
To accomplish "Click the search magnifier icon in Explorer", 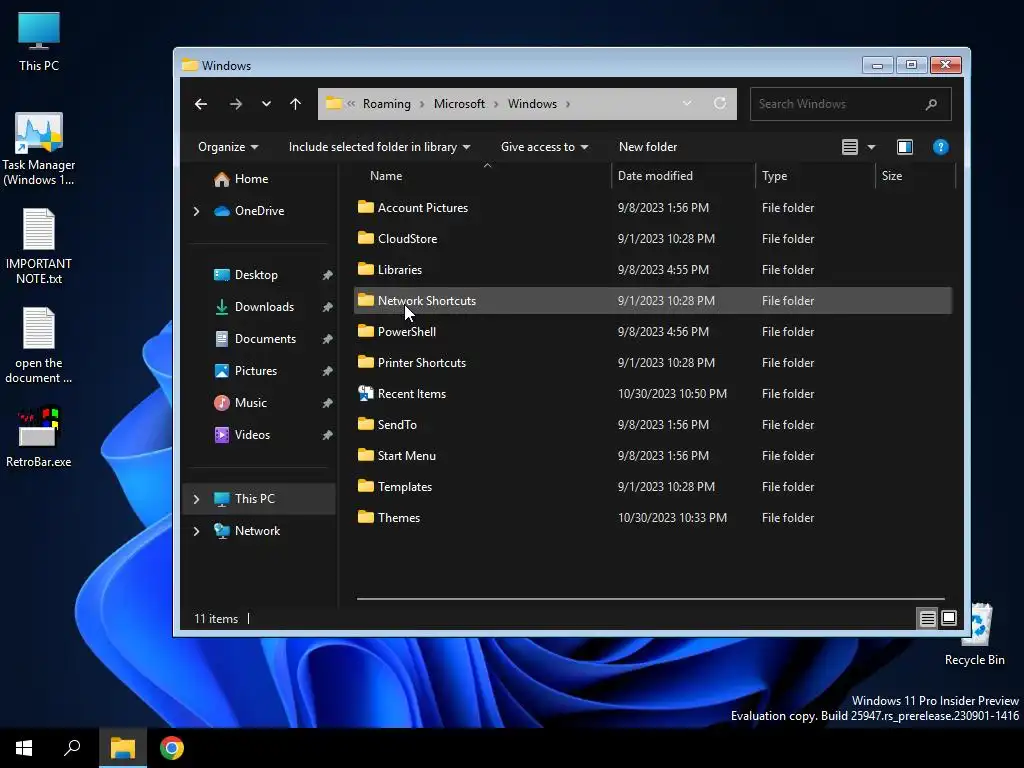I will 931,104.
